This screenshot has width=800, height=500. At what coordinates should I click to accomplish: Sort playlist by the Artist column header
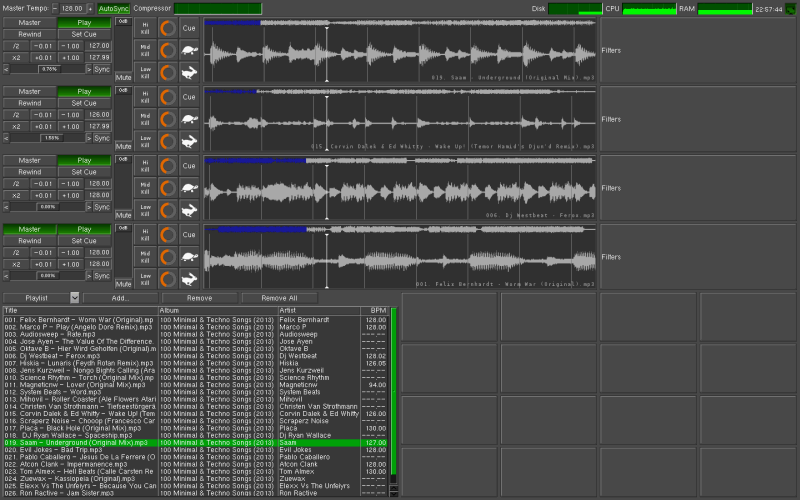(319, 310)
